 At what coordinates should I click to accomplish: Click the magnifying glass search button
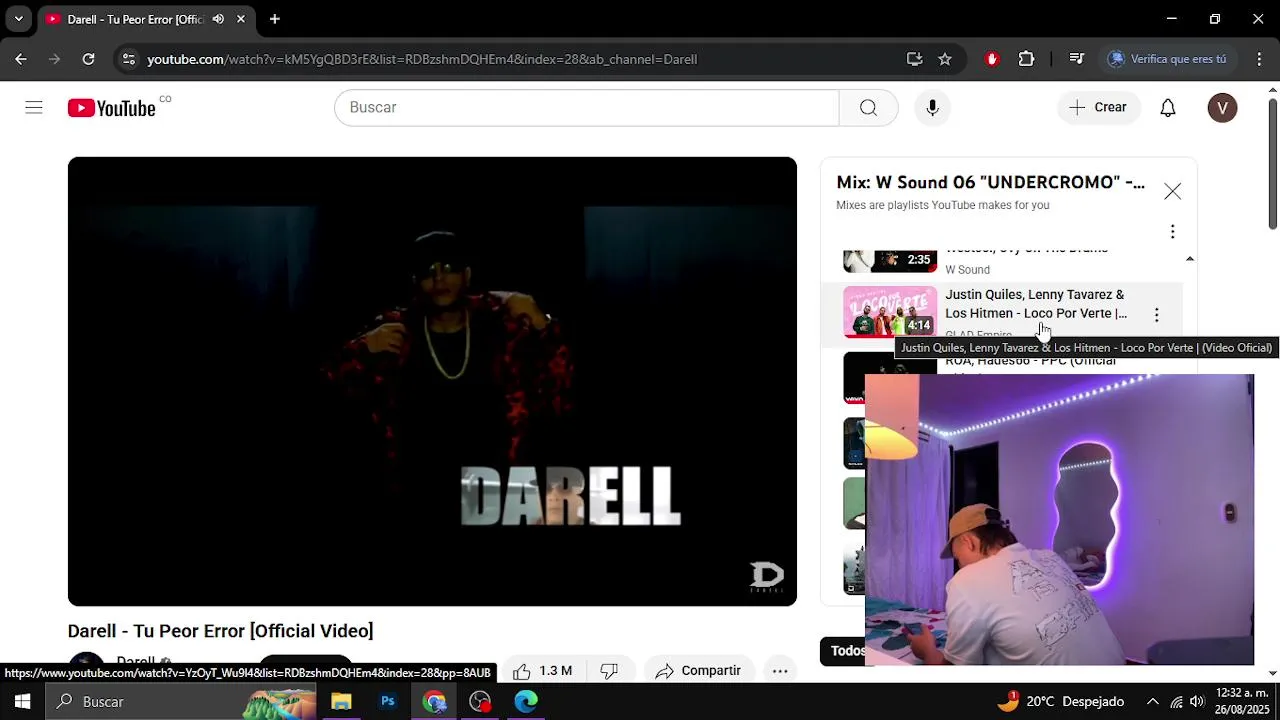868,108
